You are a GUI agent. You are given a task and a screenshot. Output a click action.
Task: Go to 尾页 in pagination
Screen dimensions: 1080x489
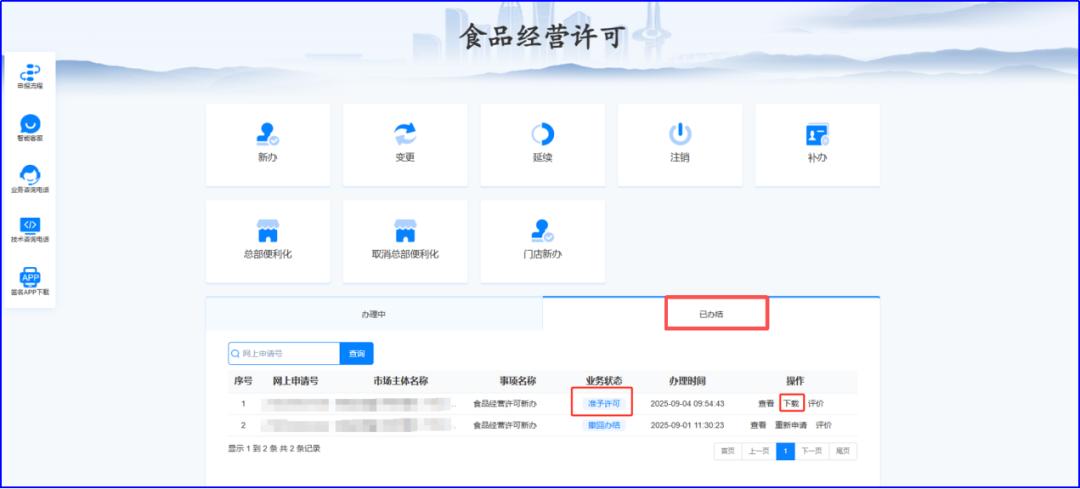(843, 451)
